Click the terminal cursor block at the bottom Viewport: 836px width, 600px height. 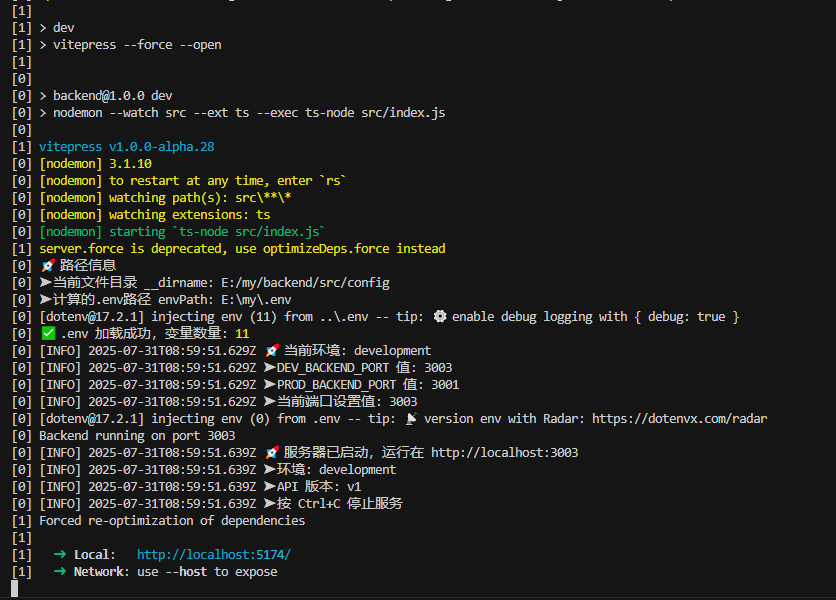[x=14, y=588]
